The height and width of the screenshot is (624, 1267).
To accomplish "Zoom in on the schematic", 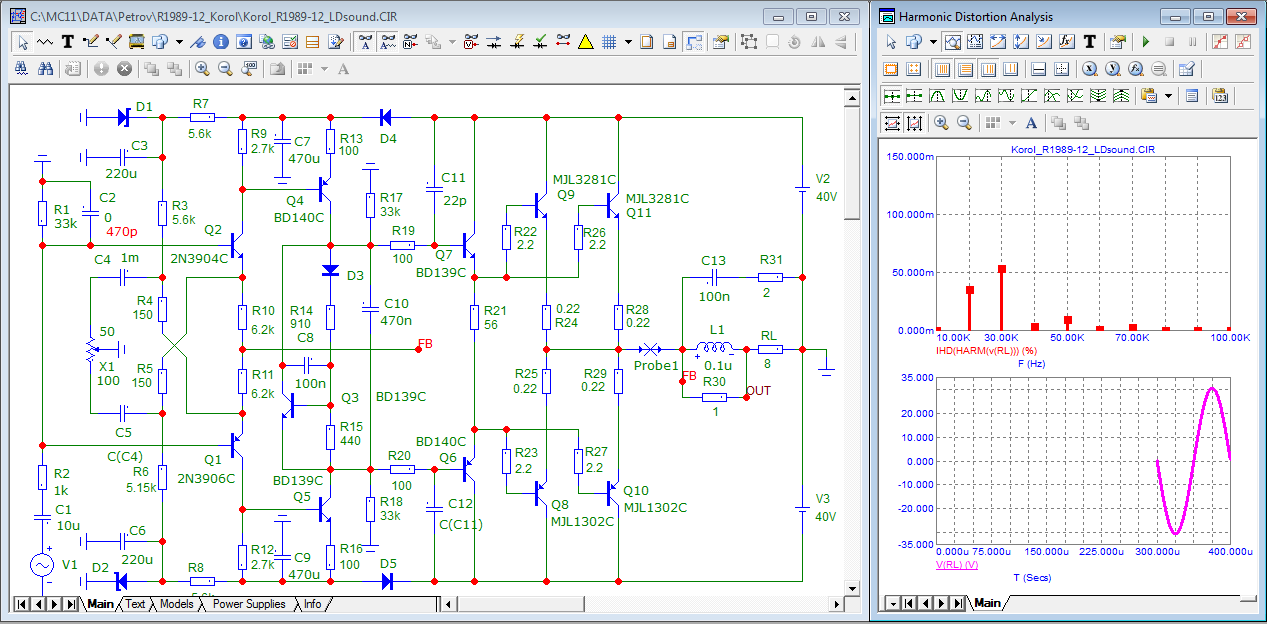I will pyautogui.click(x=202, y=69).
